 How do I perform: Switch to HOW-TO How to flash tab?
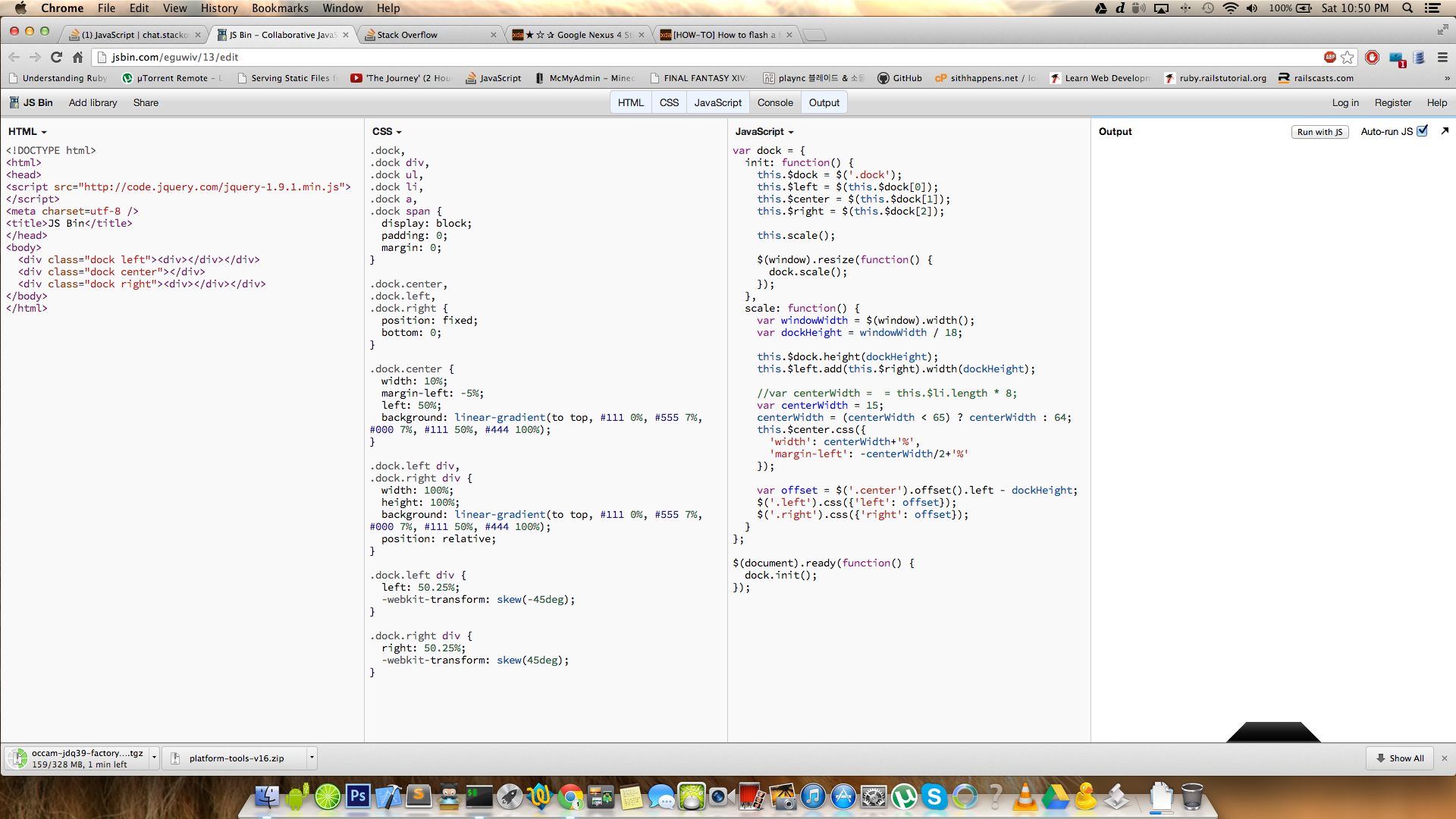[726, 35]
